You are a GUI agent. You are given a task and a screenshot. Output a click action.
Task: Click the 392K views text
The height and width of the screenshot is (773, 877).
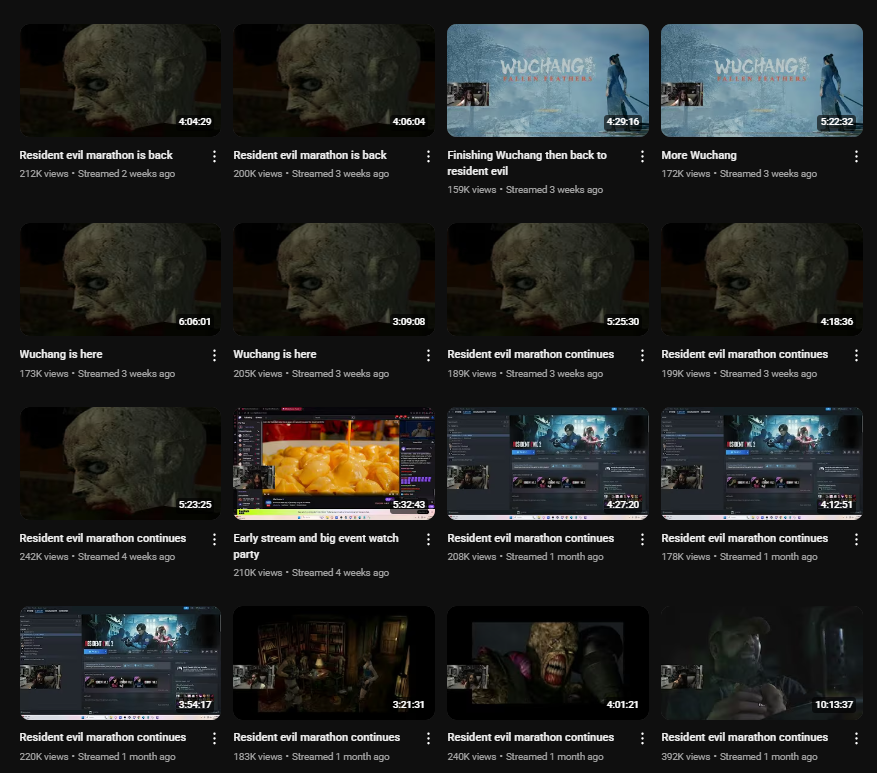click(686, 757)
